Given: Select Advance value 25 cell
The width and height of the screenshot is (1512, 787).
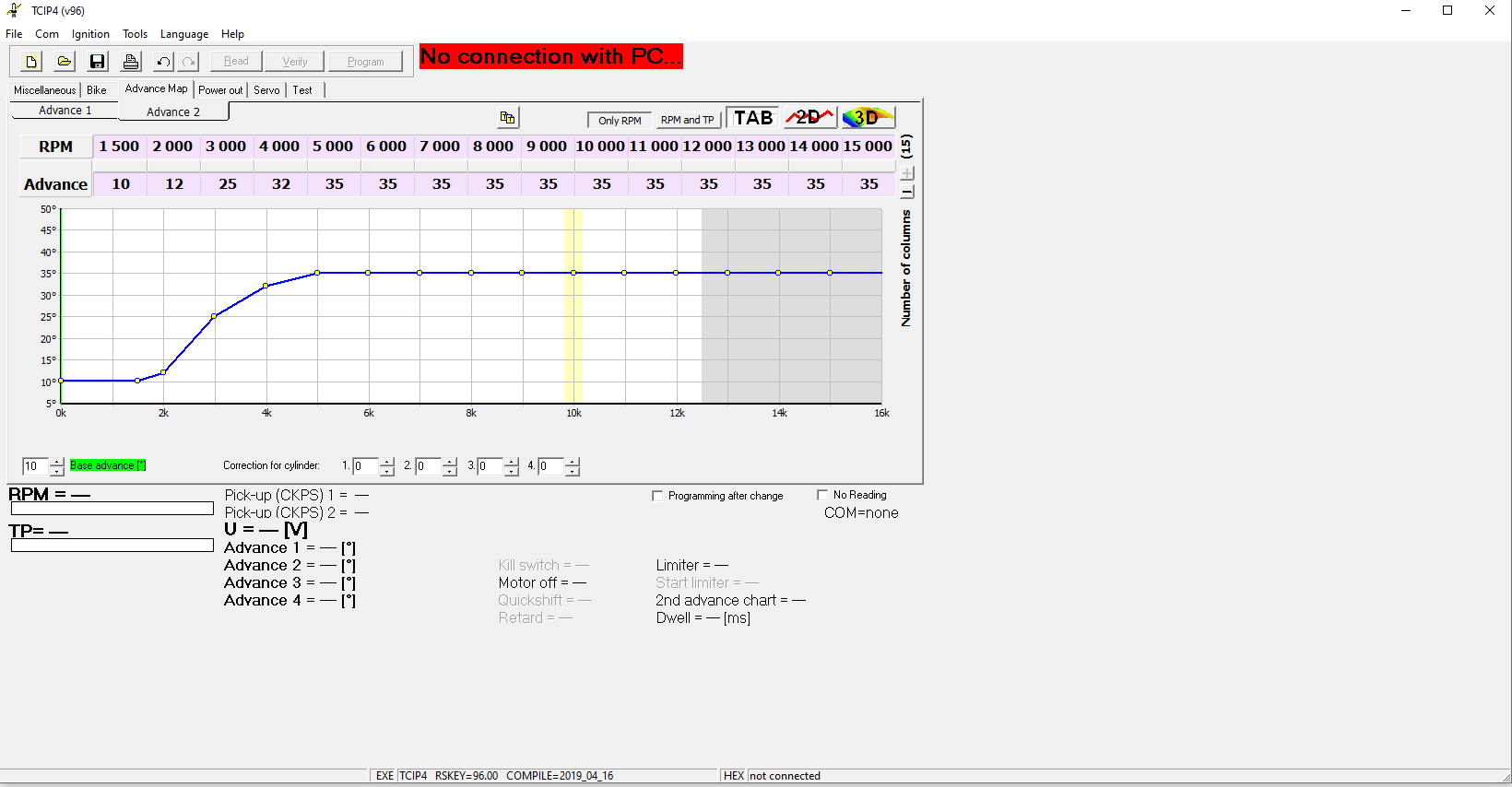Looking at the screenshot, I should (228, 184).
